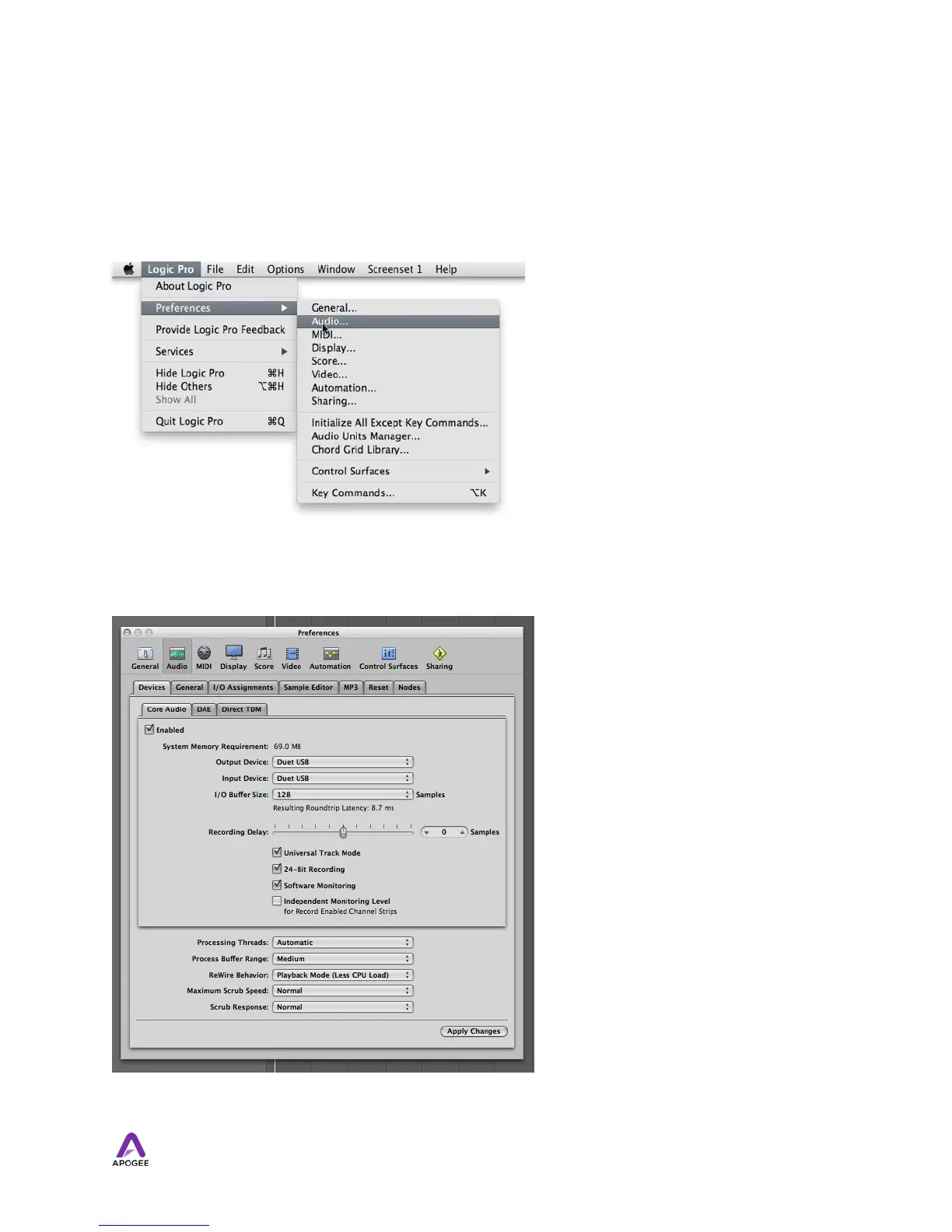Open Automation preferences icon

331,658
